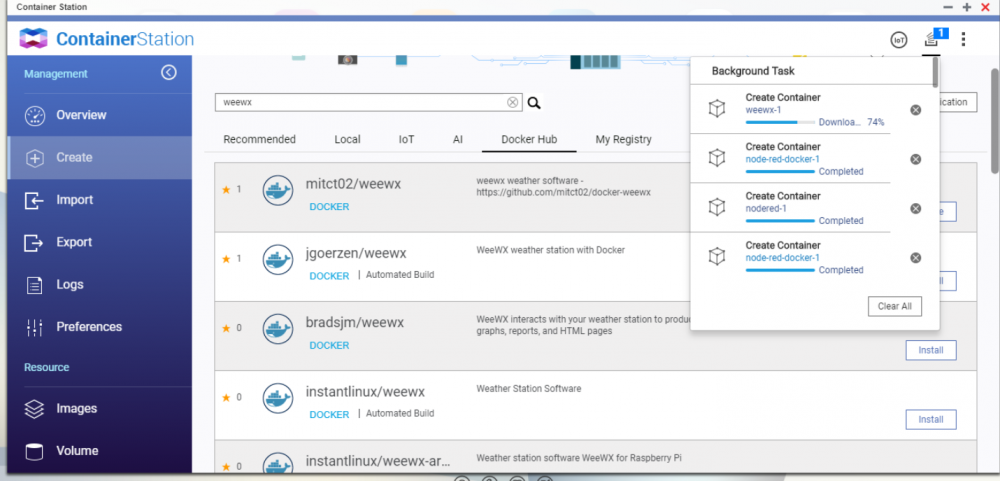This screenshot has width=1000, height=481.
Task: Click the Overview gauge icon
Action: coord(34,116)
